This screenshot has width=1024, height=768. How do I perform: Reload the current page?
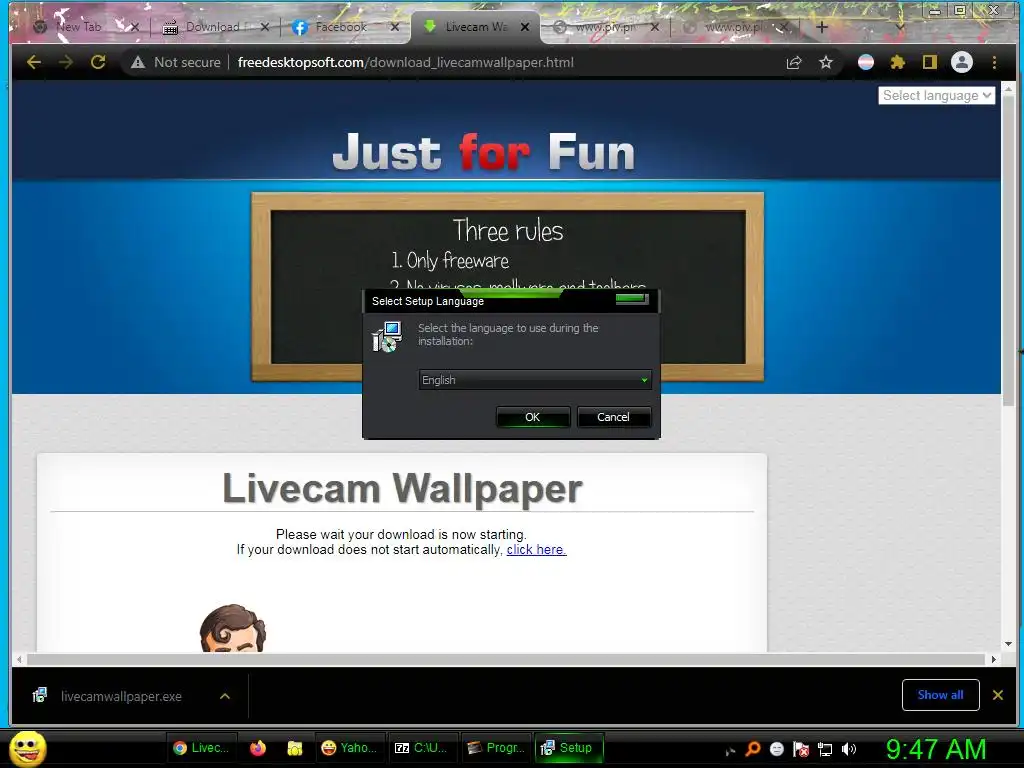tap(98, 62)
